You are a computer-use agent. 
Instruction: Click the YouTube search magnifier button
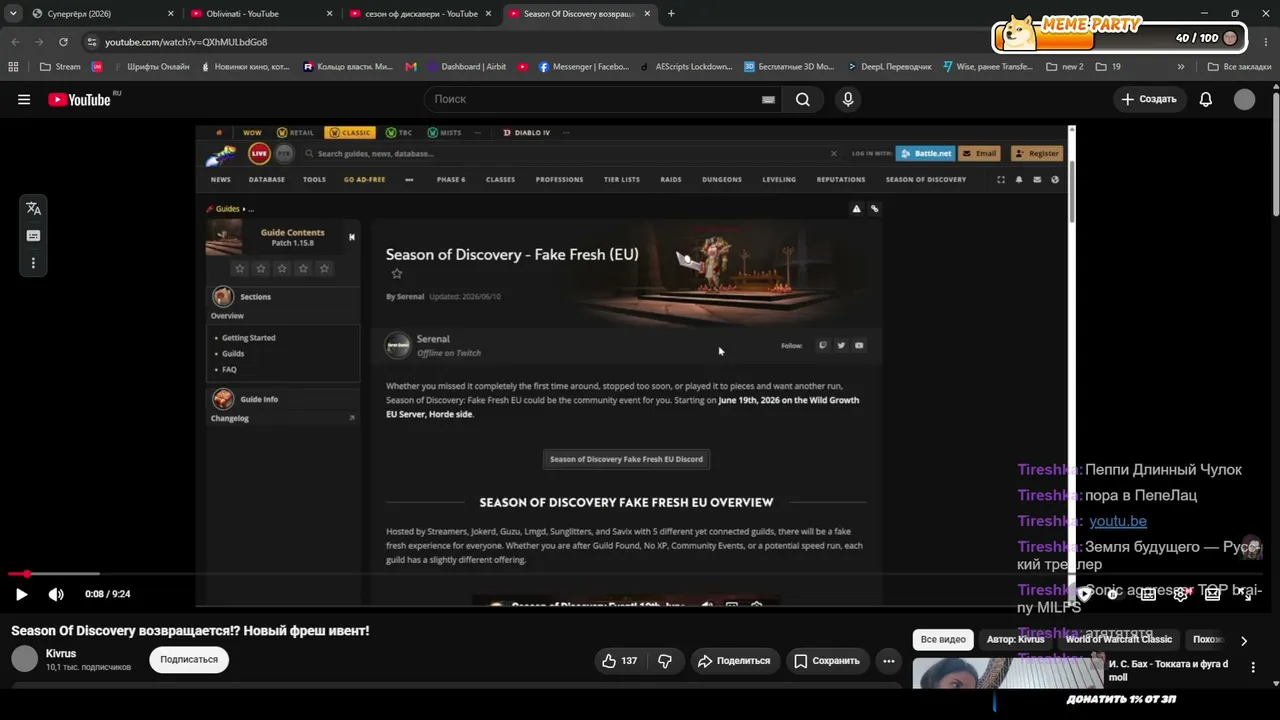tap(802, 99)
